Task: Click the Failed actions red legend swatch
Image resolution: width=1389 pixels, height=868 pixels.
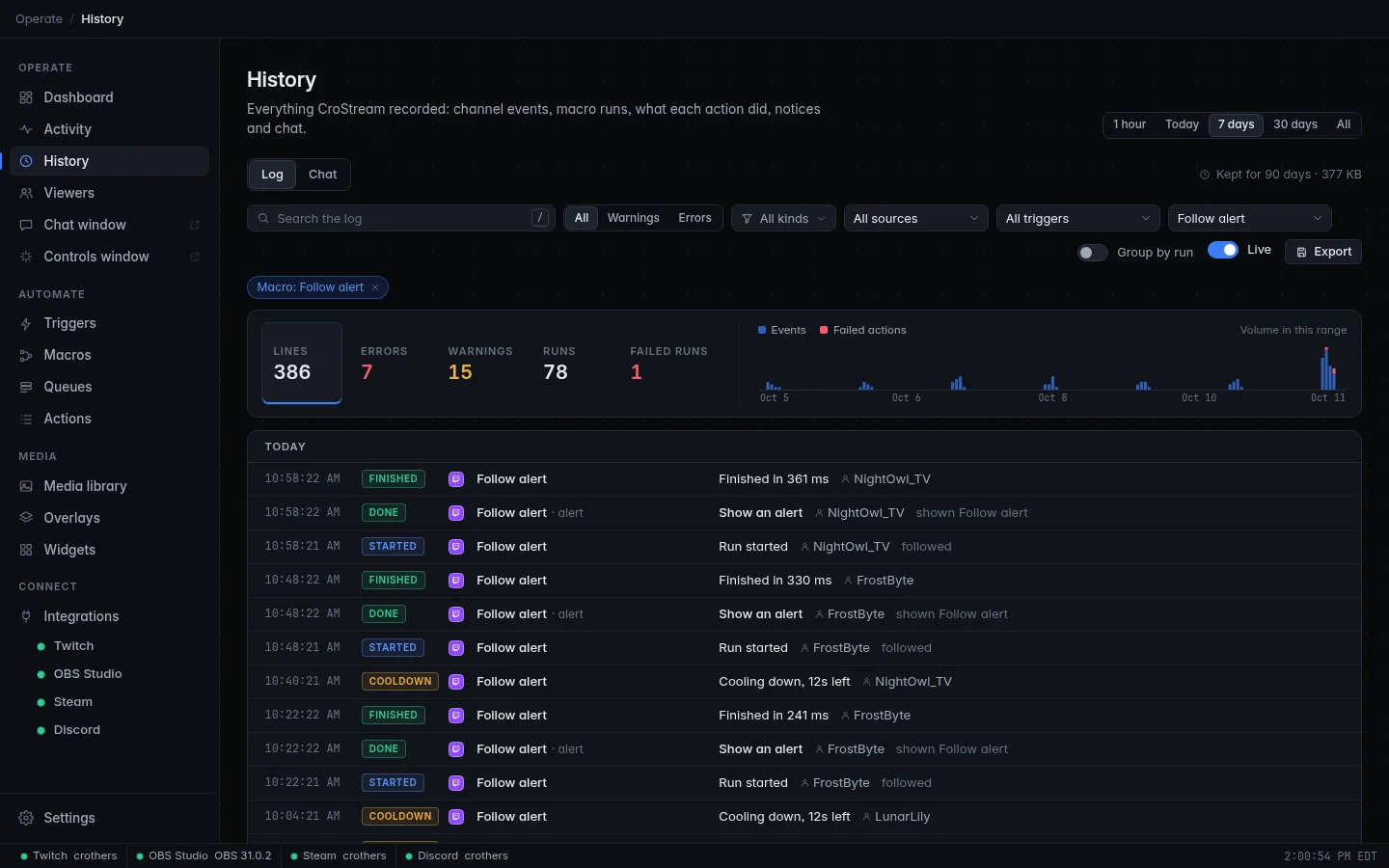Action: tap(824, 330)
